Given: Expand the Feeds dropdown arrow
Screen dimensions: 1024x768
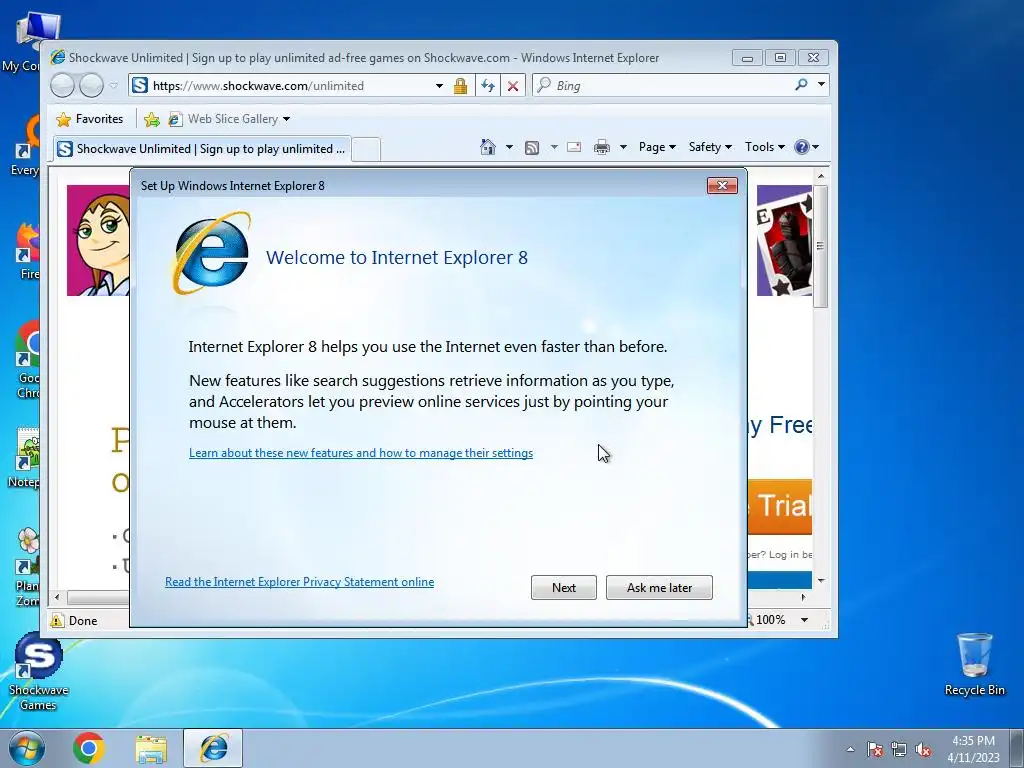Looking at the screenshot, I should coord(554,147).
